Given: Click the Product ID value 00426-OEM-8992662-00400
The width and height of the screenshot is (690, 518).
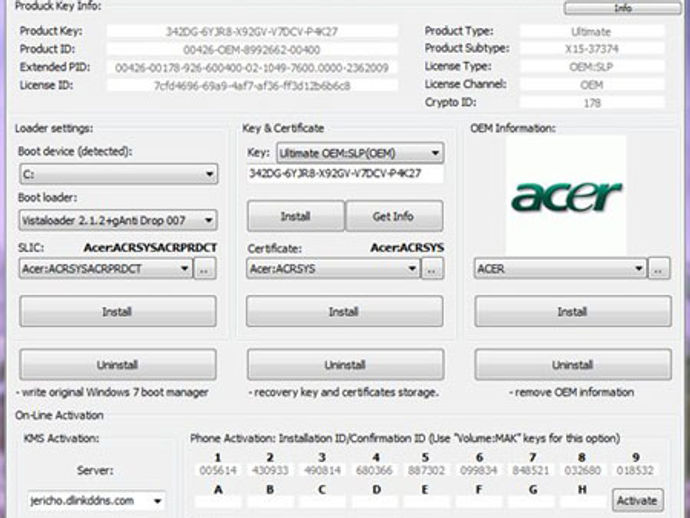Looking at the screenshot, I should [x=252, y=50].
